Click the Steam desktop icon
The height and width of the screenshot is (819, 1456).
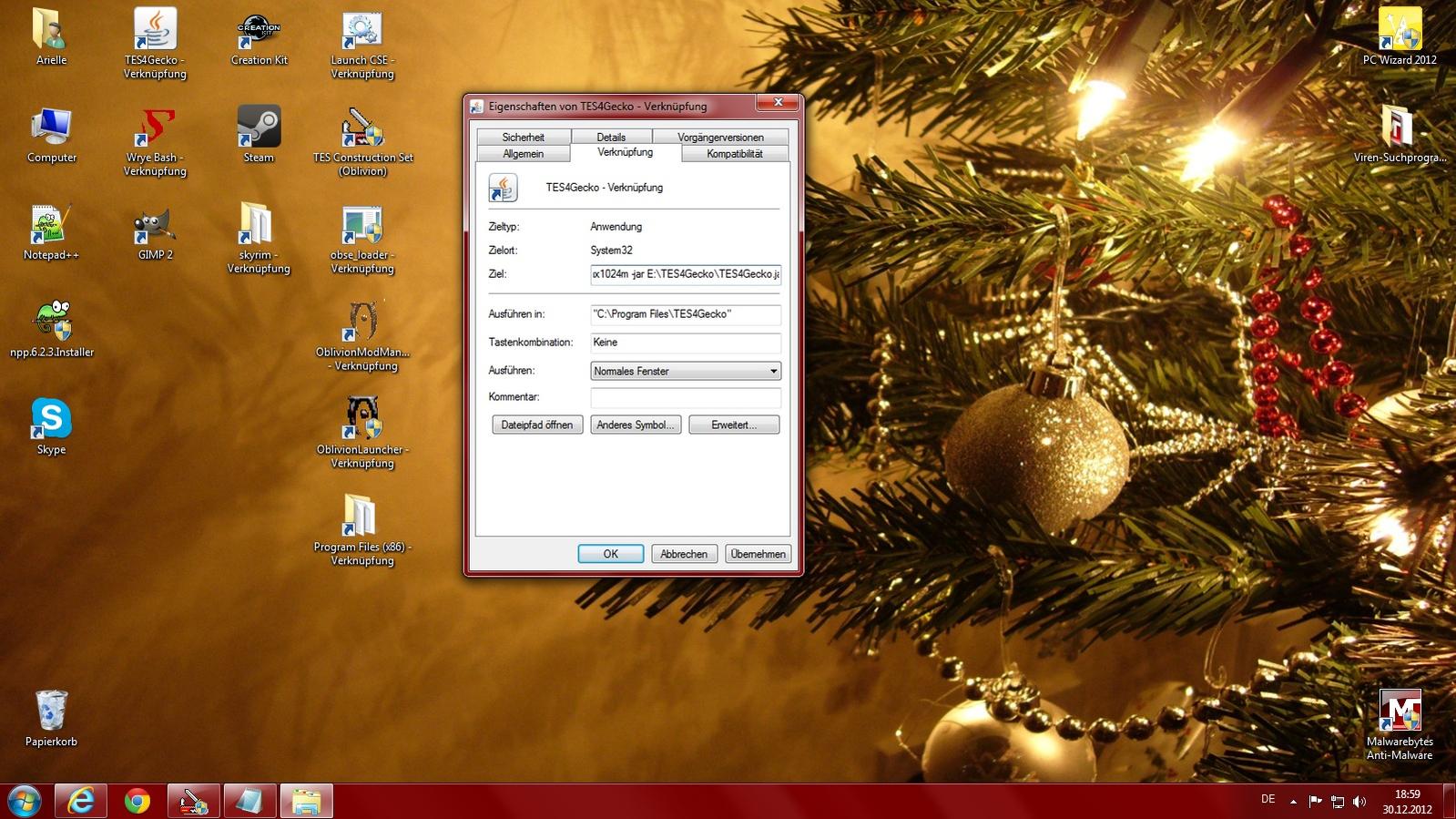[259, 128]
